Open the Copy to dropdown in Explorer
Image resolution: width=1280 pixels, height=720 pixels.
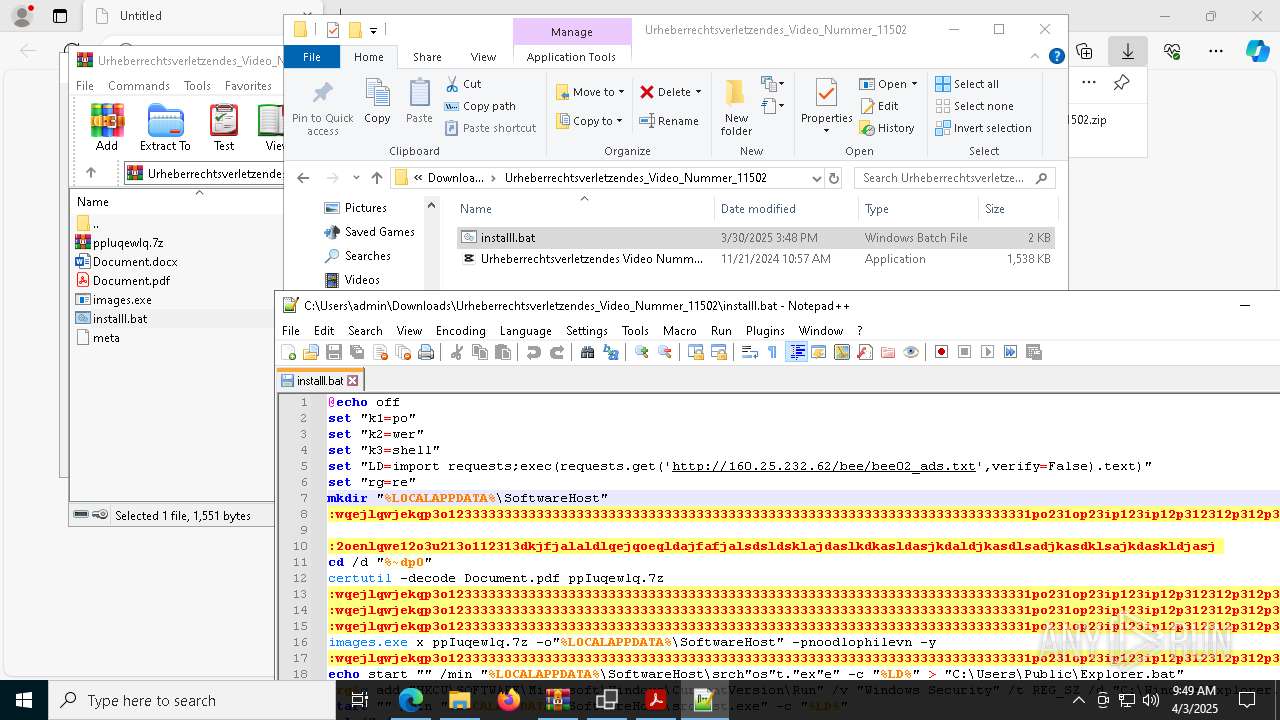tap(589, 121)
